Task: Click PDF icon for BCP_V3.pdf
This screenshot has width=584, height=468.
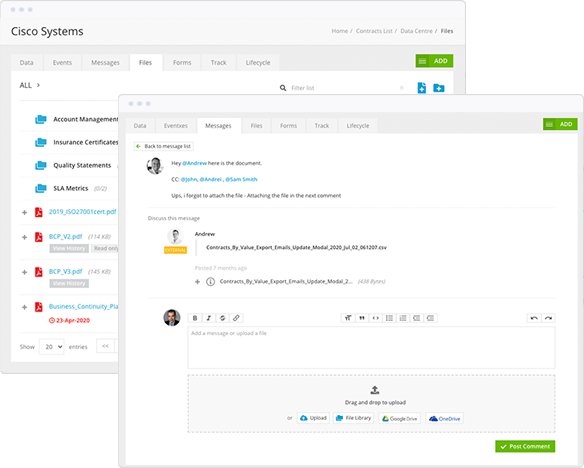Action: click(39, 272)
